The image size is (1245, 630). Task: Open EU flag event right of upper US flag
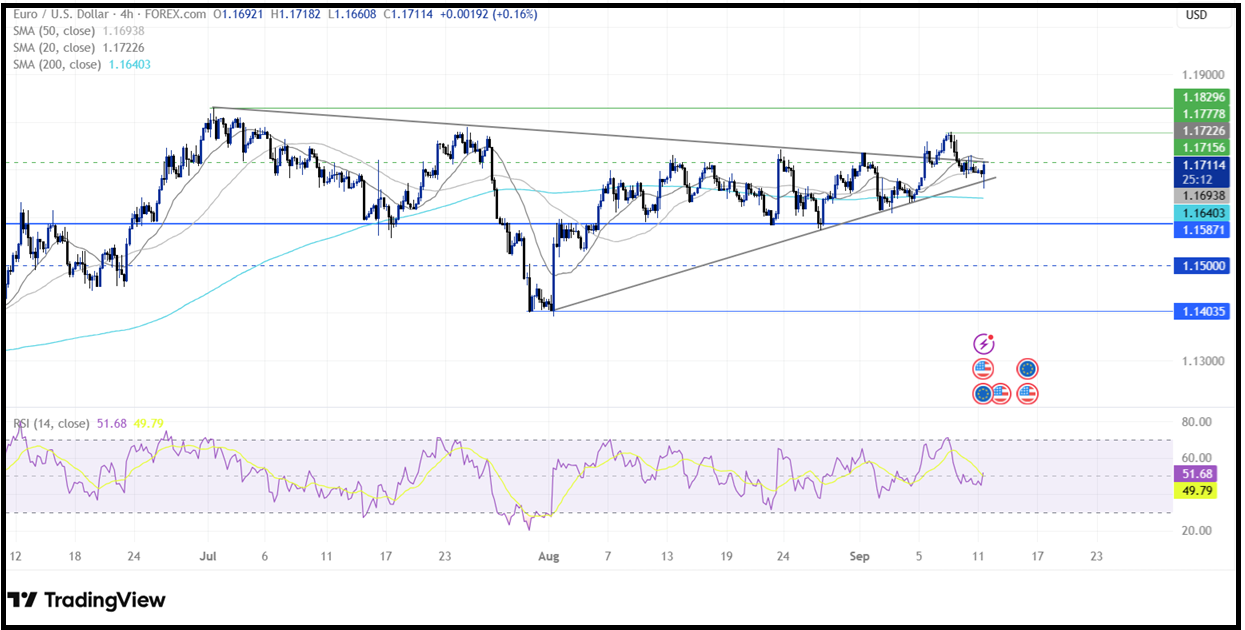[1027, 369]
